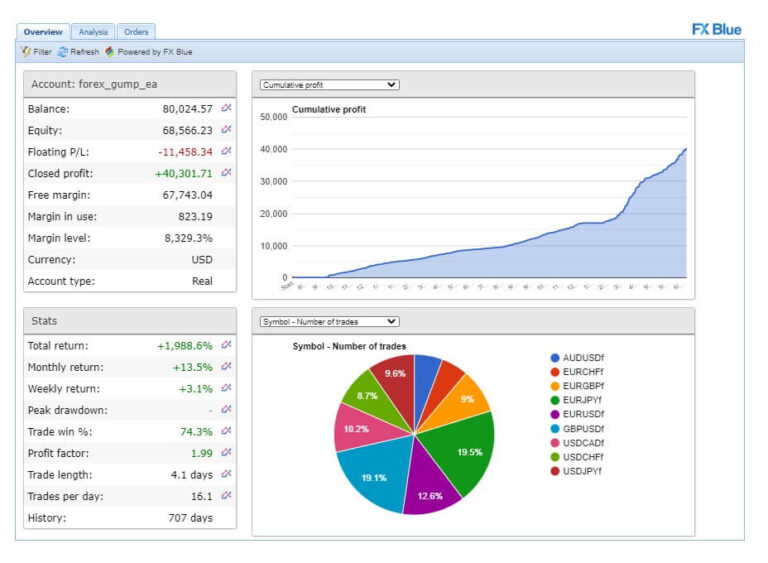Click the FX Blue logo
Viewport: 768px width, 563px height.
717,29
